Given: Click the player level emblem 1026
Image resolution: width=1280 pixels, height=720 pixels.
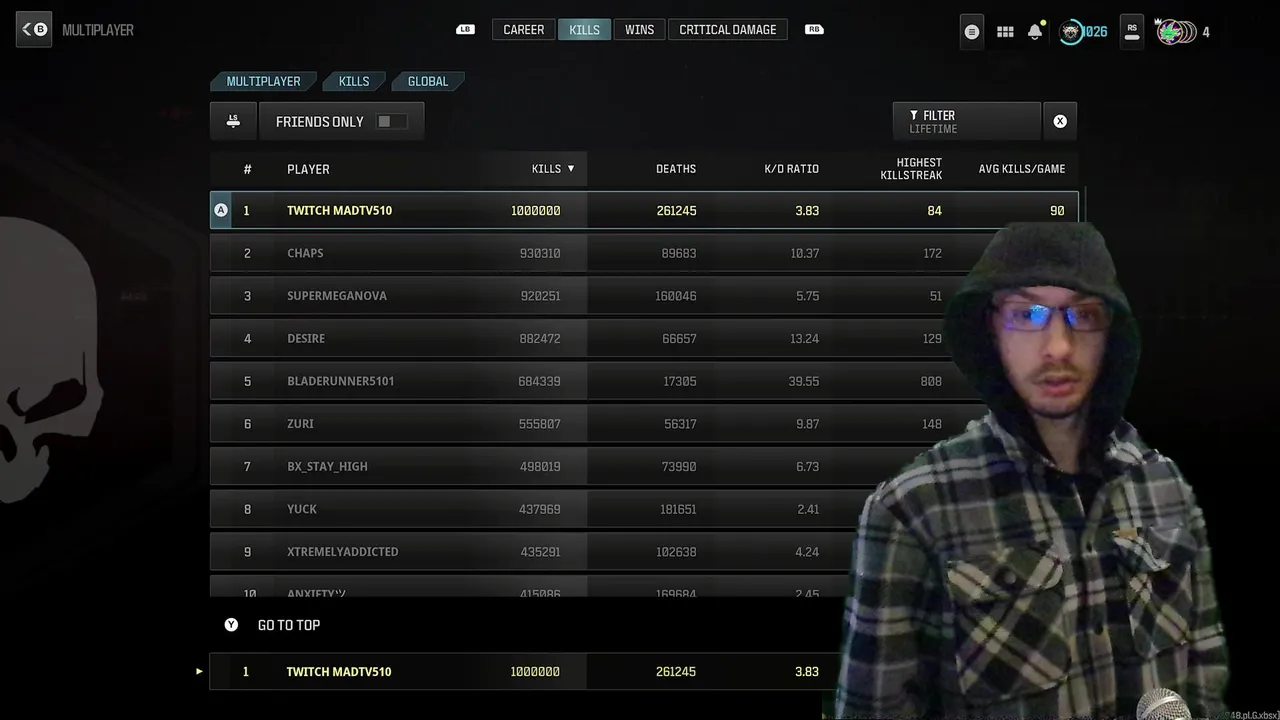Looking at the screenshot, I should click(x=1083, y=32).
